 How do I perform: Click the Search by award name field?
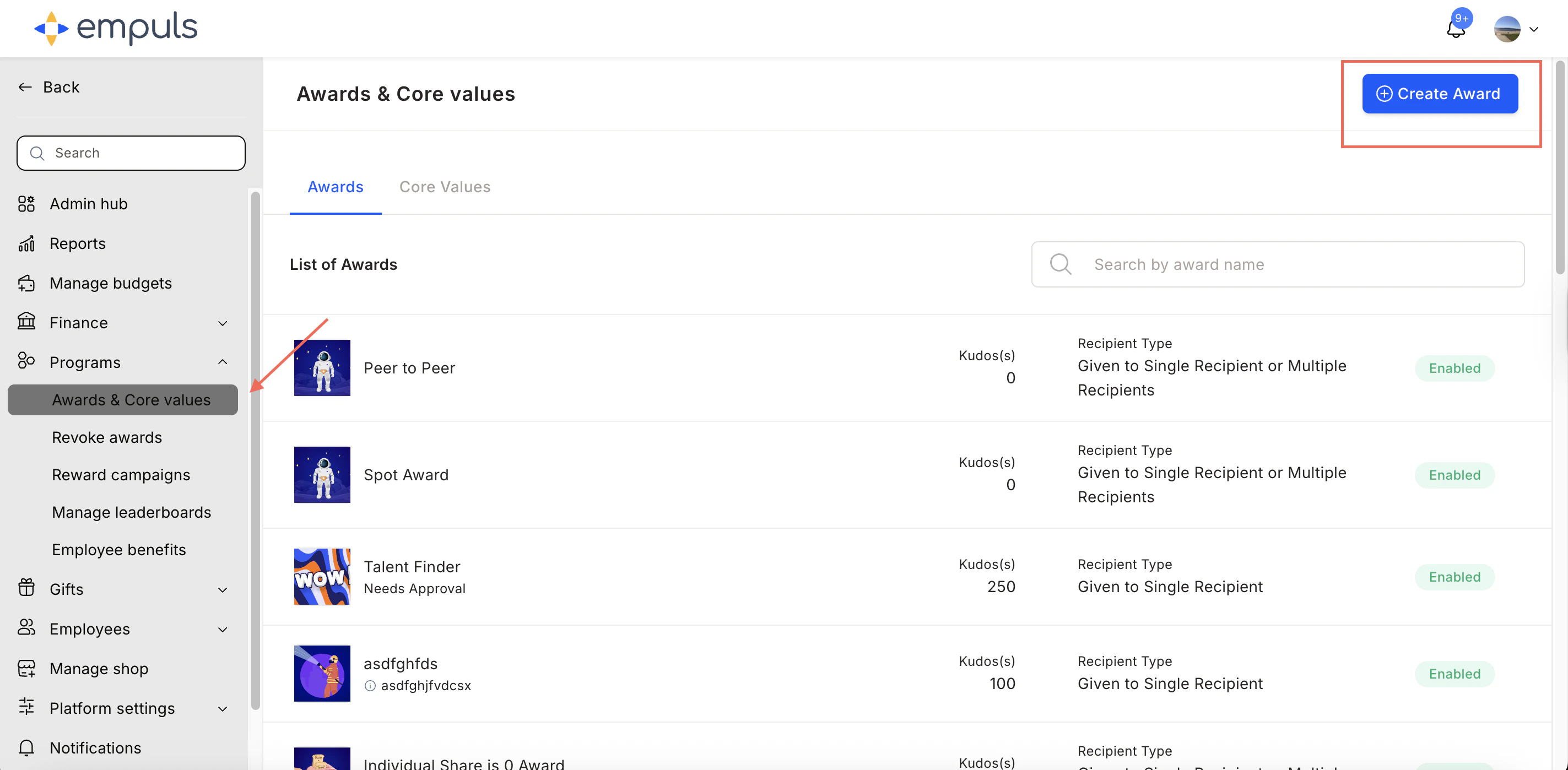pos(1278,264)
